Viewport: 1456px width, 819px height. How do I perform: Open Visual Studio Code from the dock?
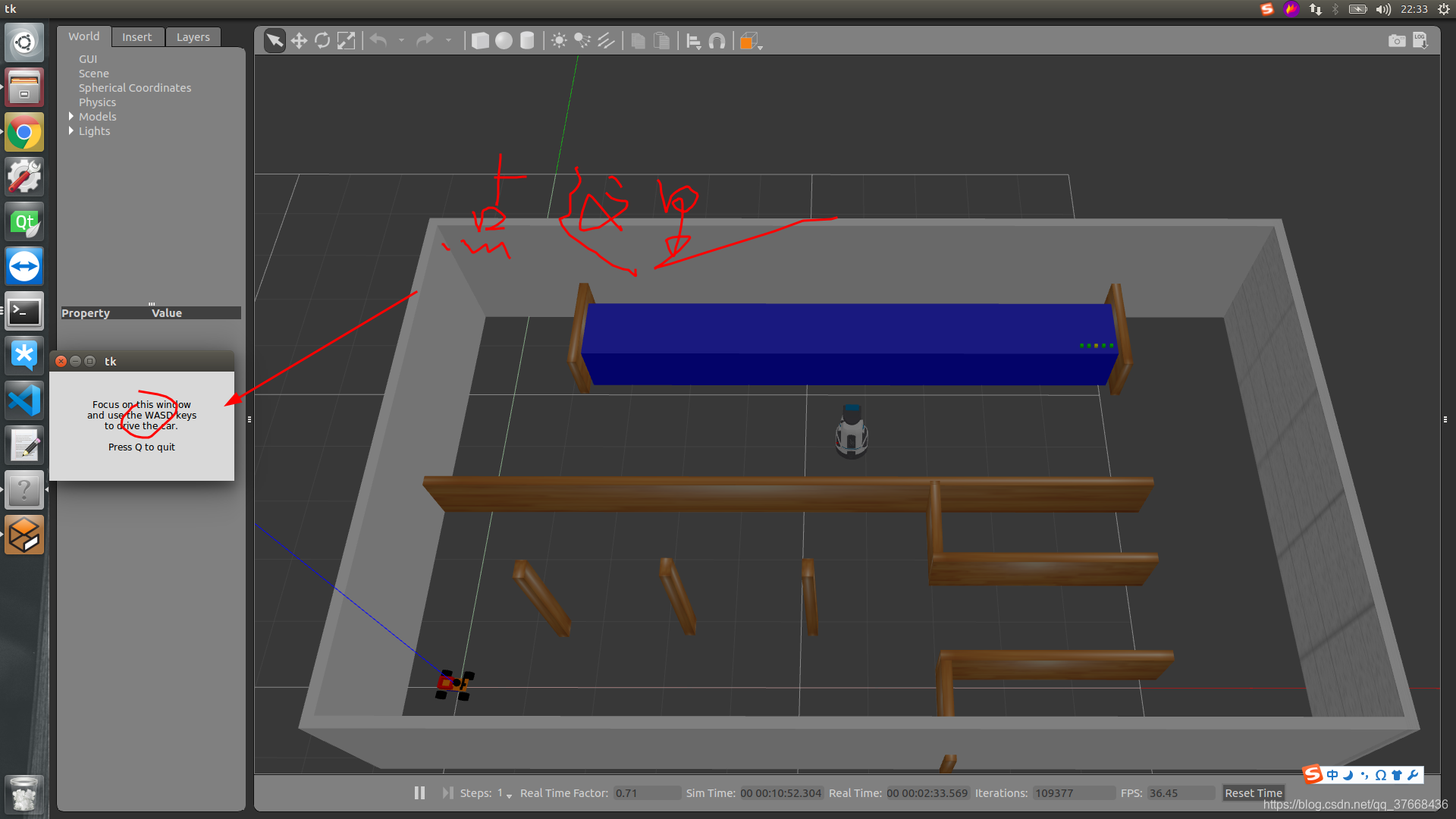pyautogui.click(x=24, y=400)
